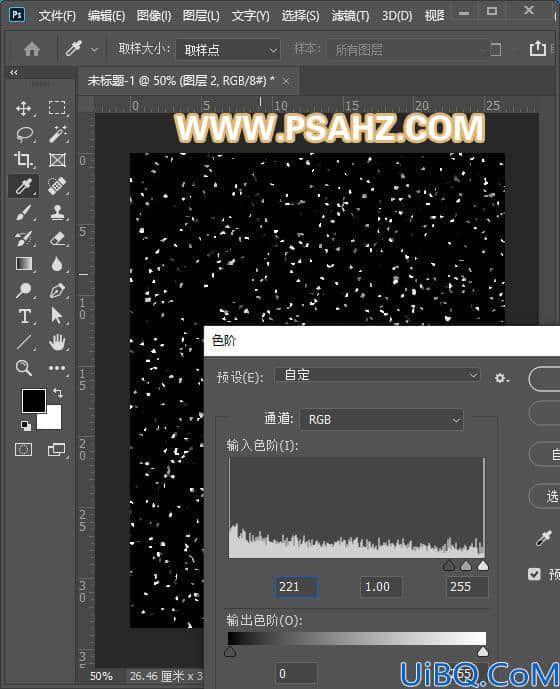Click the input black point slider
The width and height of the screenshot is (560, 689).
coord(449,566)
